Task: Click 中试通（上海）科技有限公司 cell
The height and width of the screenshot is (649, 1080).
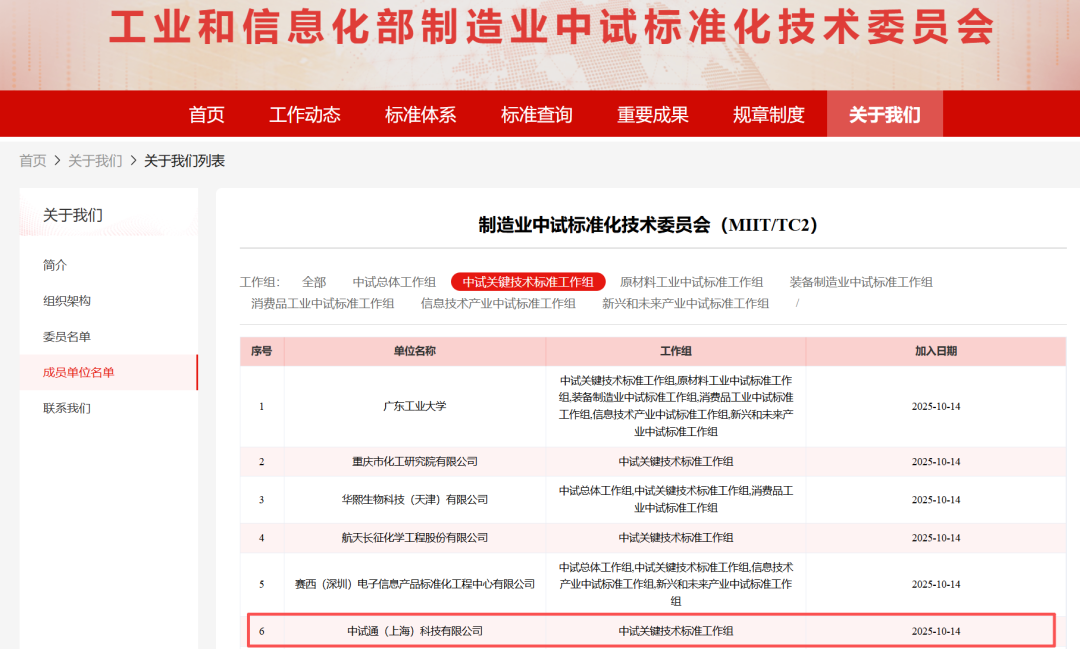Action: tap(415, 630)
